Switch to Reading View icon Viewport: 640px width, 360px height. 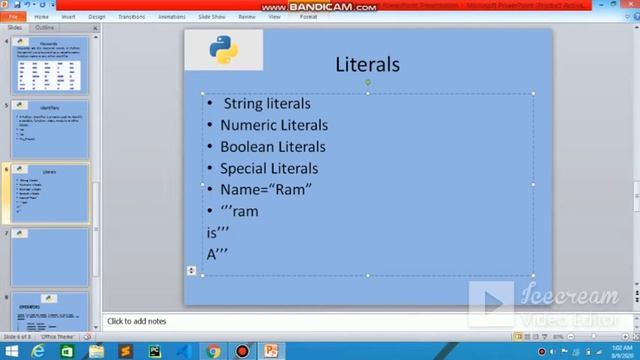[x=536, y=337]
